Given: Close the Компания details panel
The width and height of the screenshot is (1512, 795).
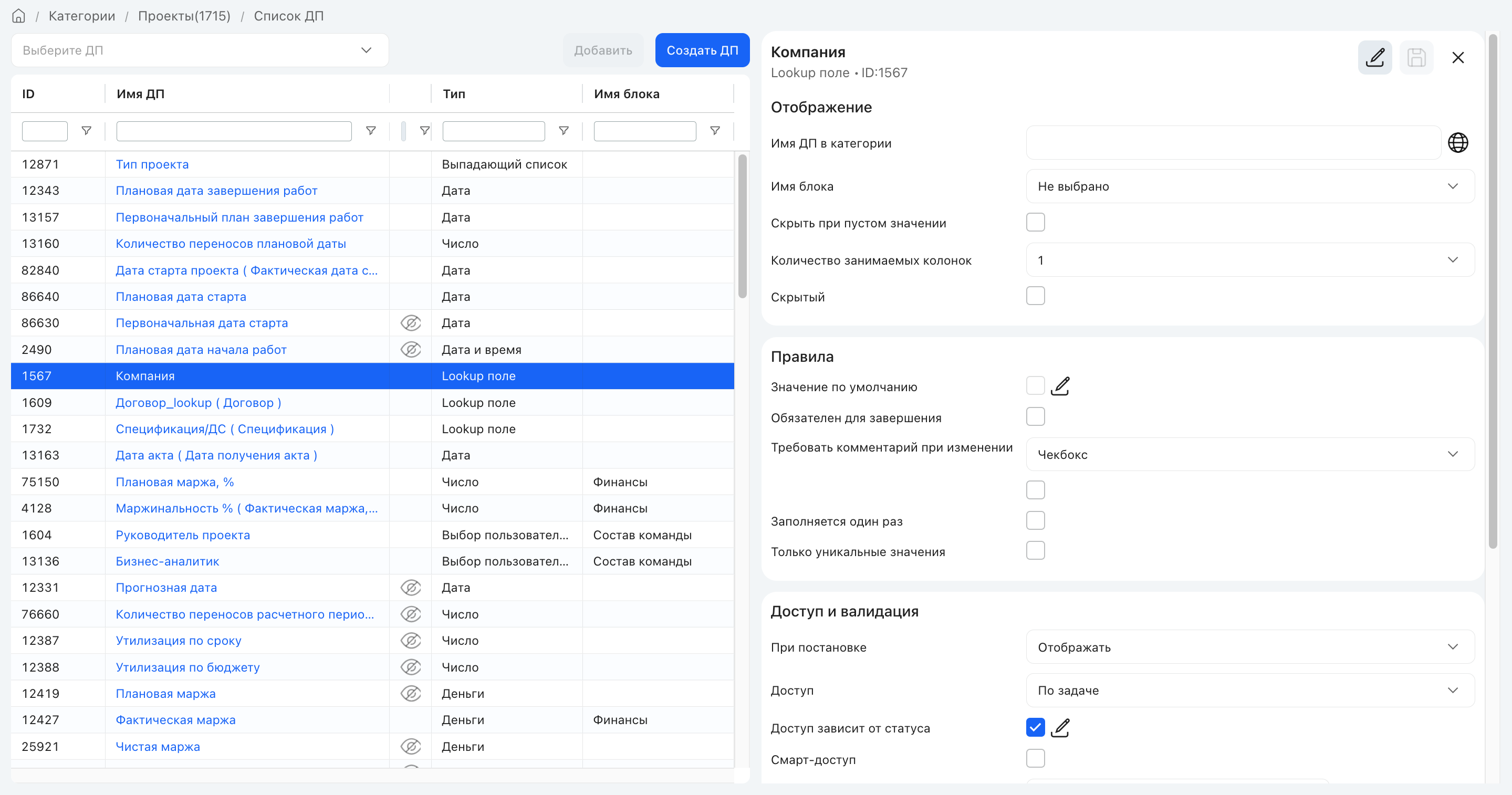Looking at the screenshot, I should (x=1458, y=57).
